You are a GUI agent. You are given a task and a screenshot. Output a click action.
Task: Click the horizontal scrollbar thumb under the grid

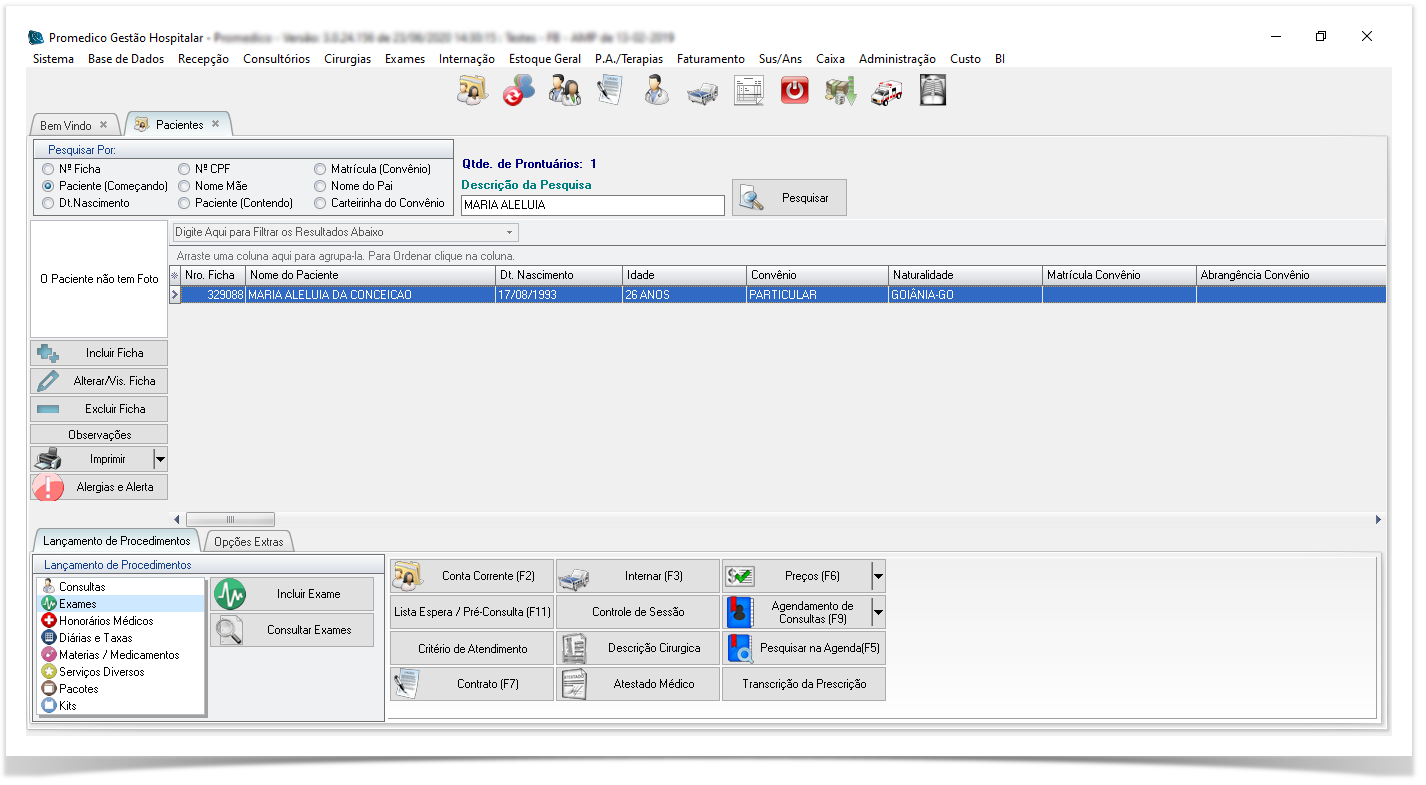(x=230, y=520)
